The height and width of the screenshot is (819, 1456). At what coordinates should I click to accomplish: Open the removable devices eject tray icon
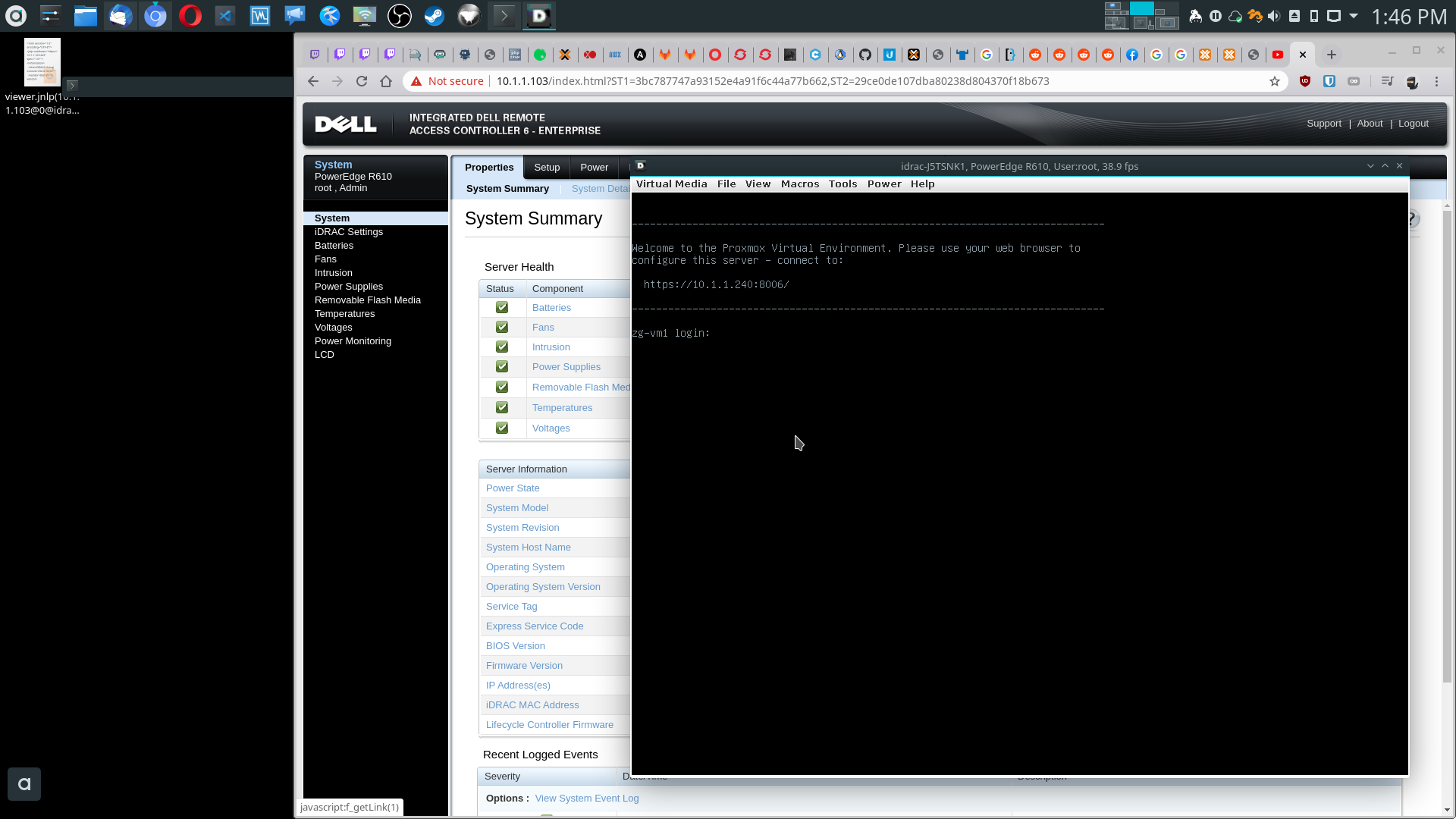pos(1294,16)
